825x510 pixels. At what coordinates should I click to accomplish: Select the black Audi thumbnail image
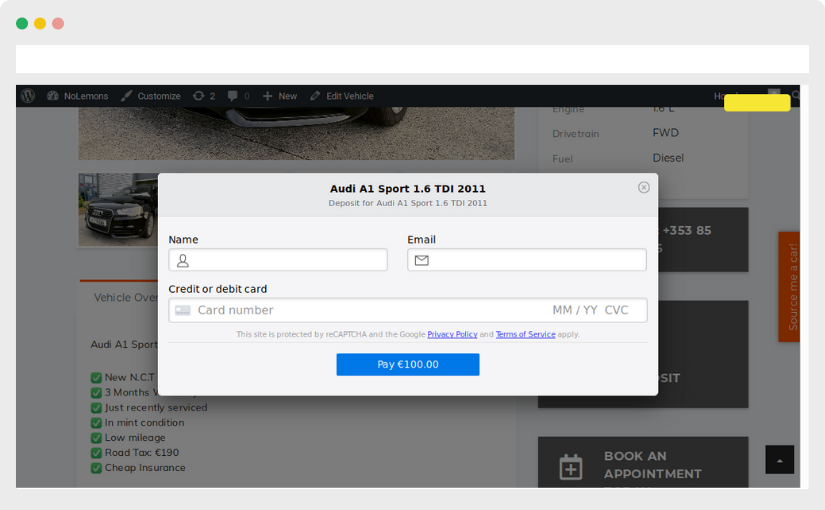pos(118,209)
